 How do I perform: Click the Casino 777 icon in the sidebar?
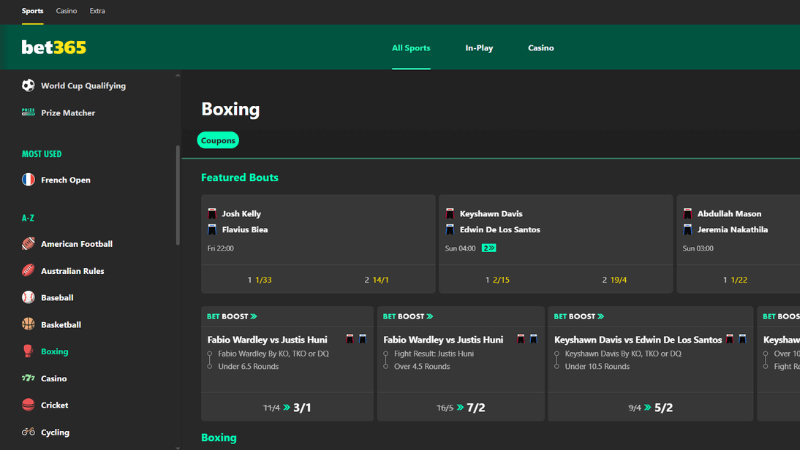click(x=28, y=378)
